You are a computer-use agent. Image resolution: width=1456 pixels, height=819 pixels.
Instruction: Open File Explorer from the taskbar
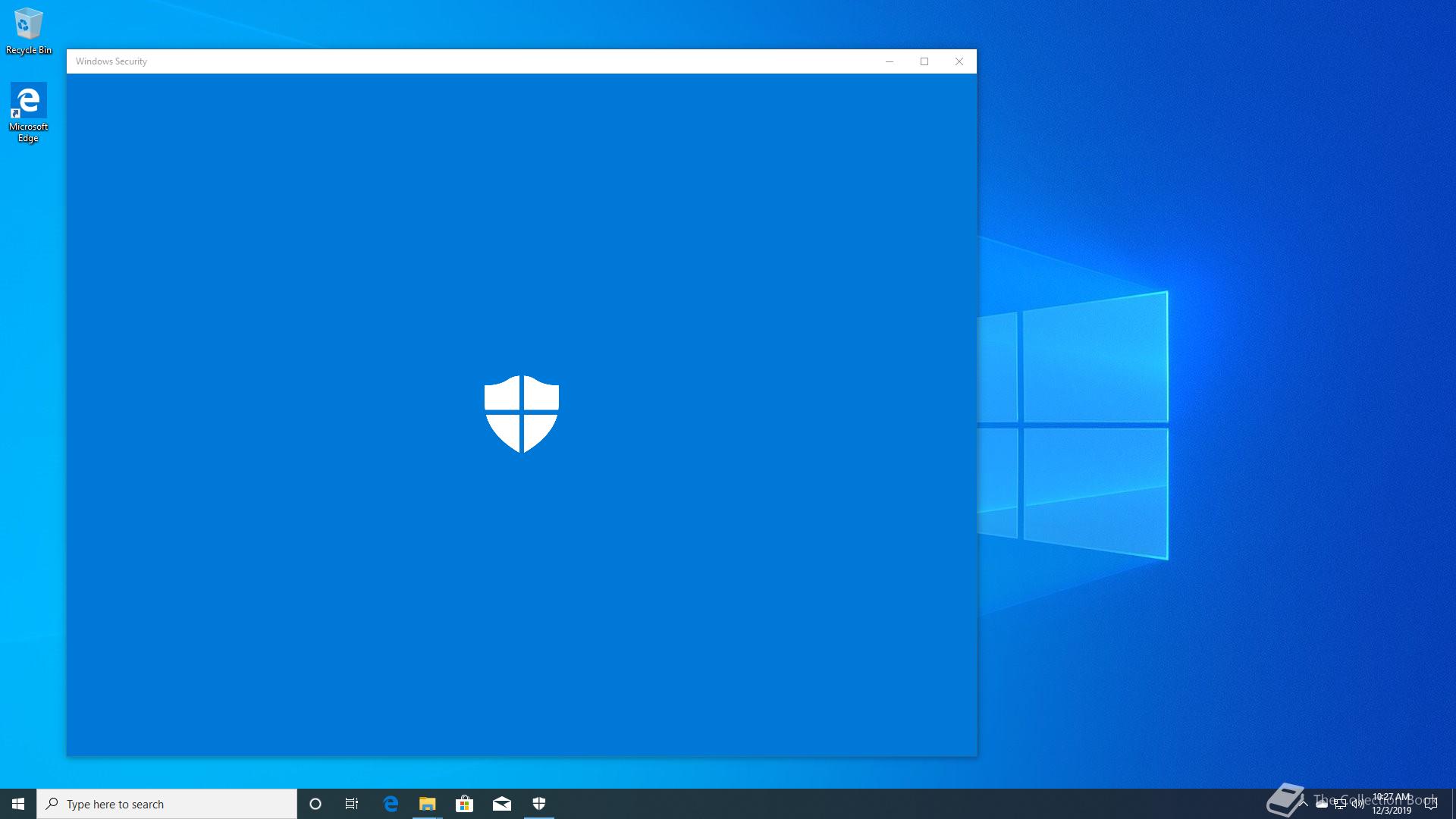pyautogui.click(x=428, y=804)
